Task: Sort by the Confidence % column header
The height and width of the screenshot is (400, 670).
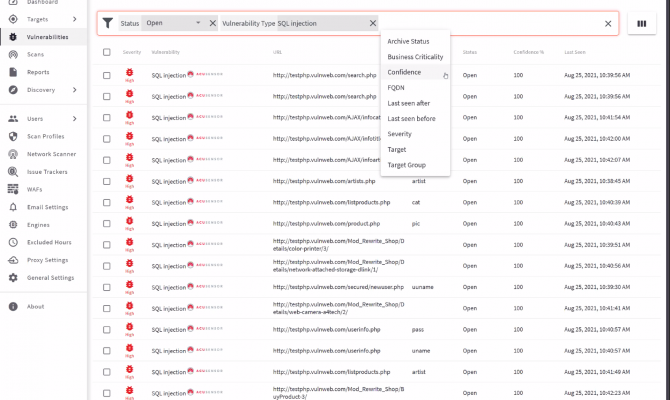Action: tap(529, 52)
